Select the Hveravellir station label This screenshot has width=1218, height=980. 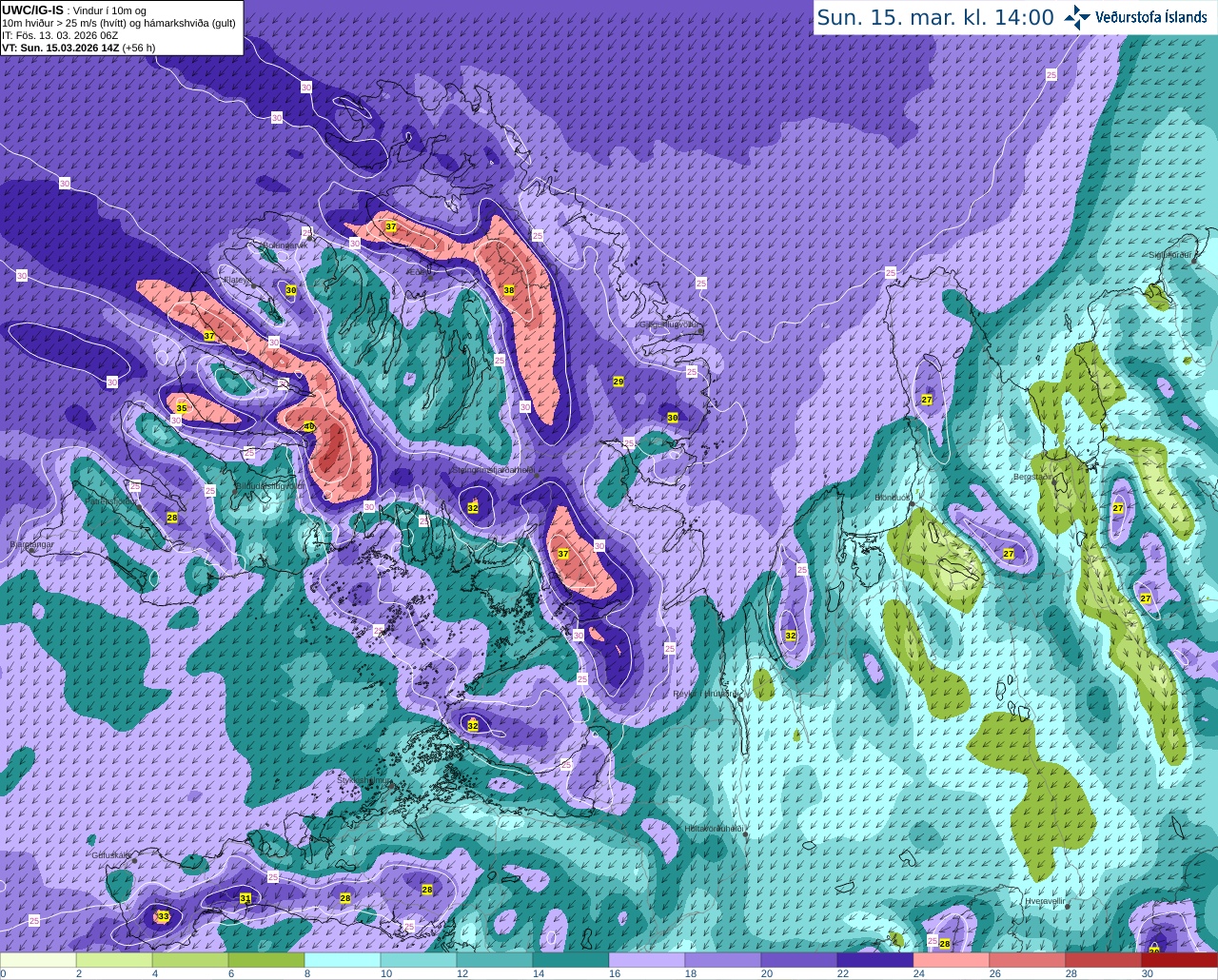pyautogui.click(x=1045, y=900)
